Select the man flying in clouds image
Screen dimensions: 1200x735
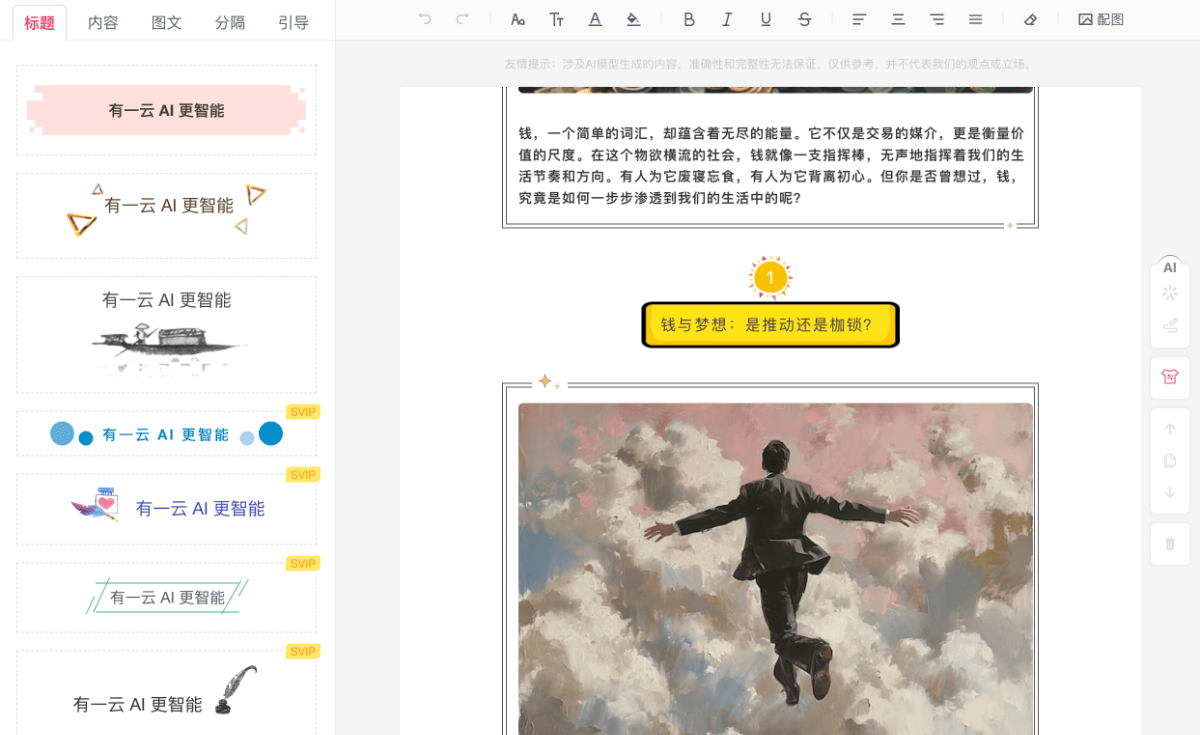(x=775, y=568)
